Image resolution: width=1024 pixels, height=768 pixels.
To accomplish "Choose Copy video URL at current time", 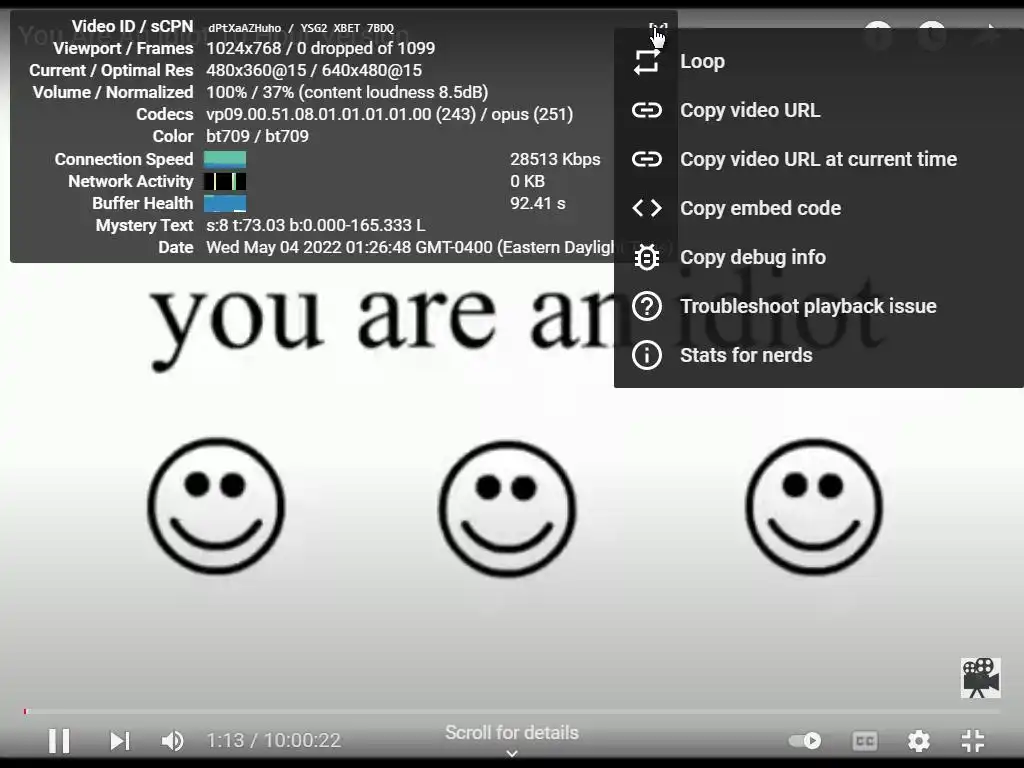I will click(818, 159).
